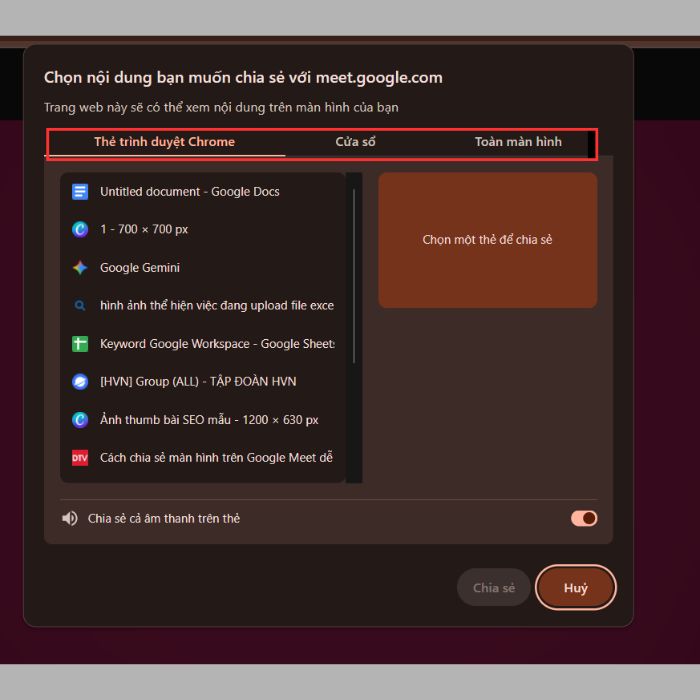Cancel with the Huỷ button
Viewport: 700px width, 700px height.
[575, 588]
